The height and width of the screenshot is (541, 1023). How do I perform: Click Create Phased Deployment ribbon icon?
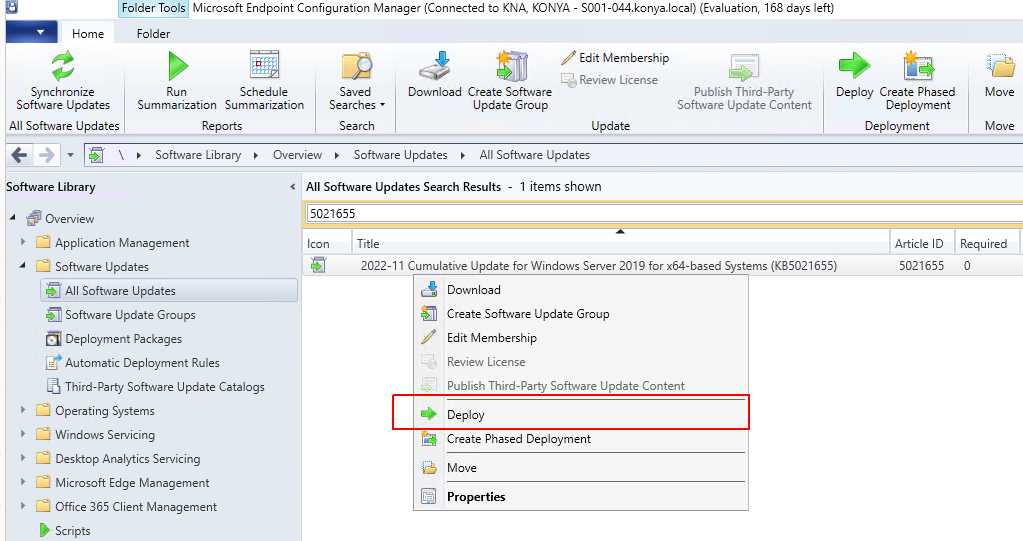(x=918, y=66)
